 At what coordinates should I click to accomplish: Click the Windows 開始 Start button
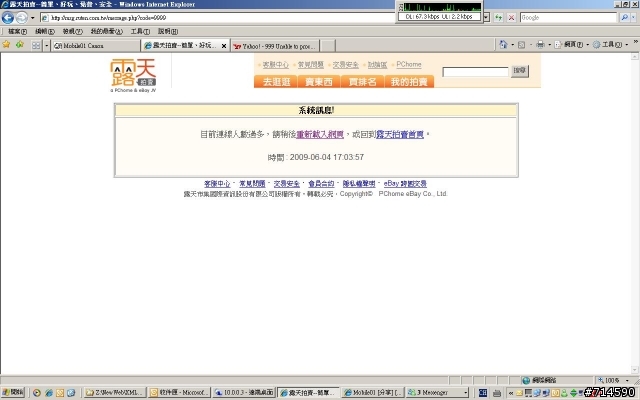13,392
